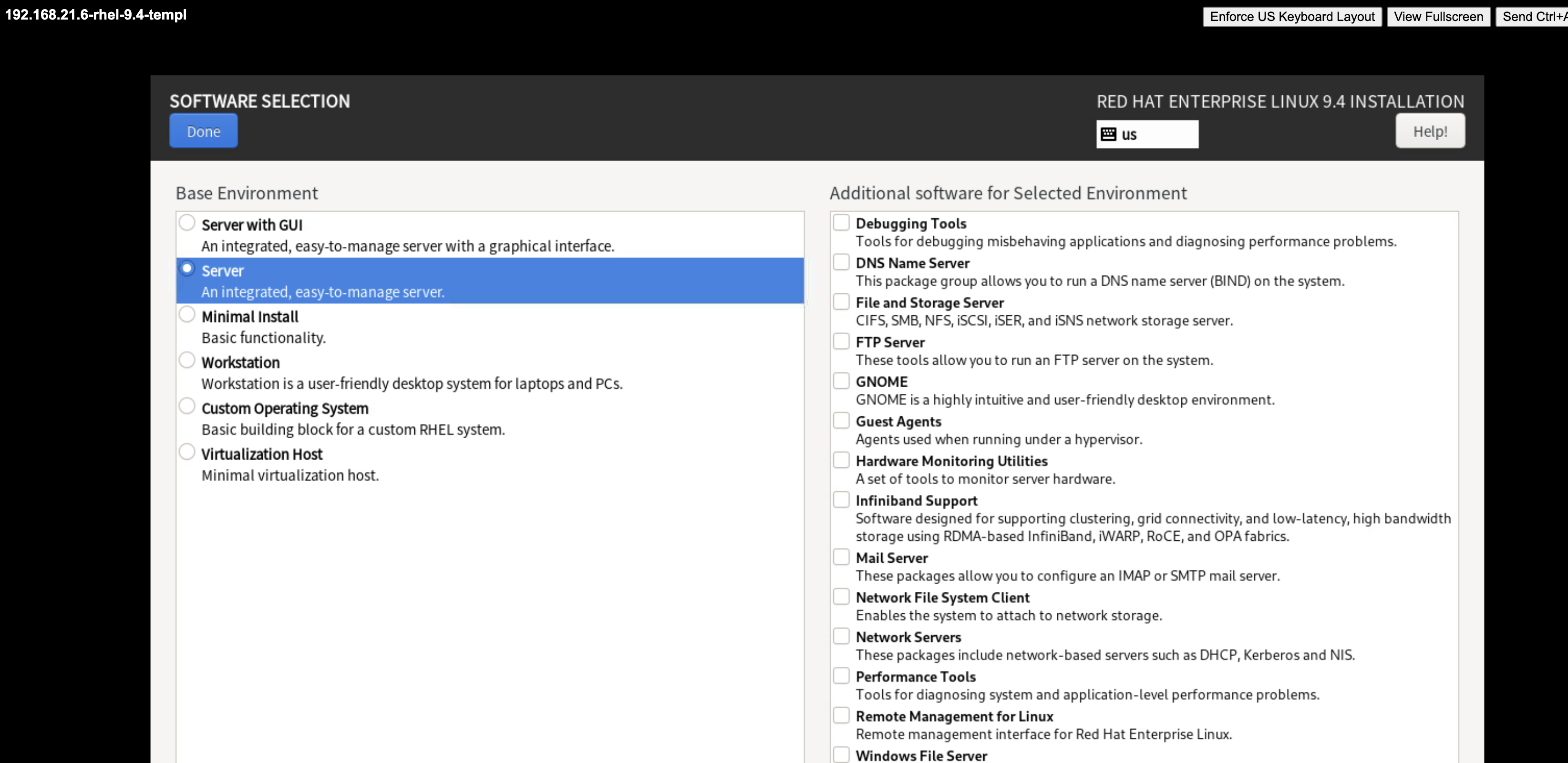Enable Performance Tools checkbox
The image size is (1568, 763).
coord(841,676)
